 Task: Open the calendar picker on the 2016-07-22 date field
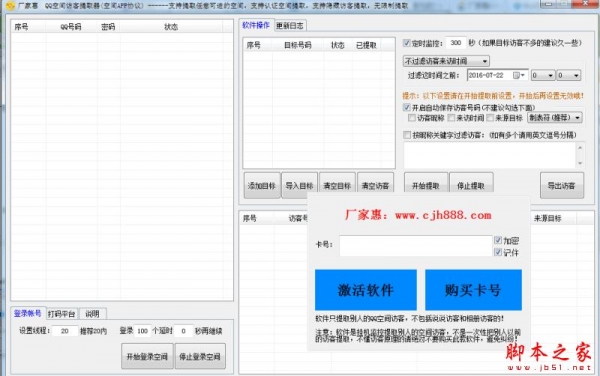[x=519, y=75]
